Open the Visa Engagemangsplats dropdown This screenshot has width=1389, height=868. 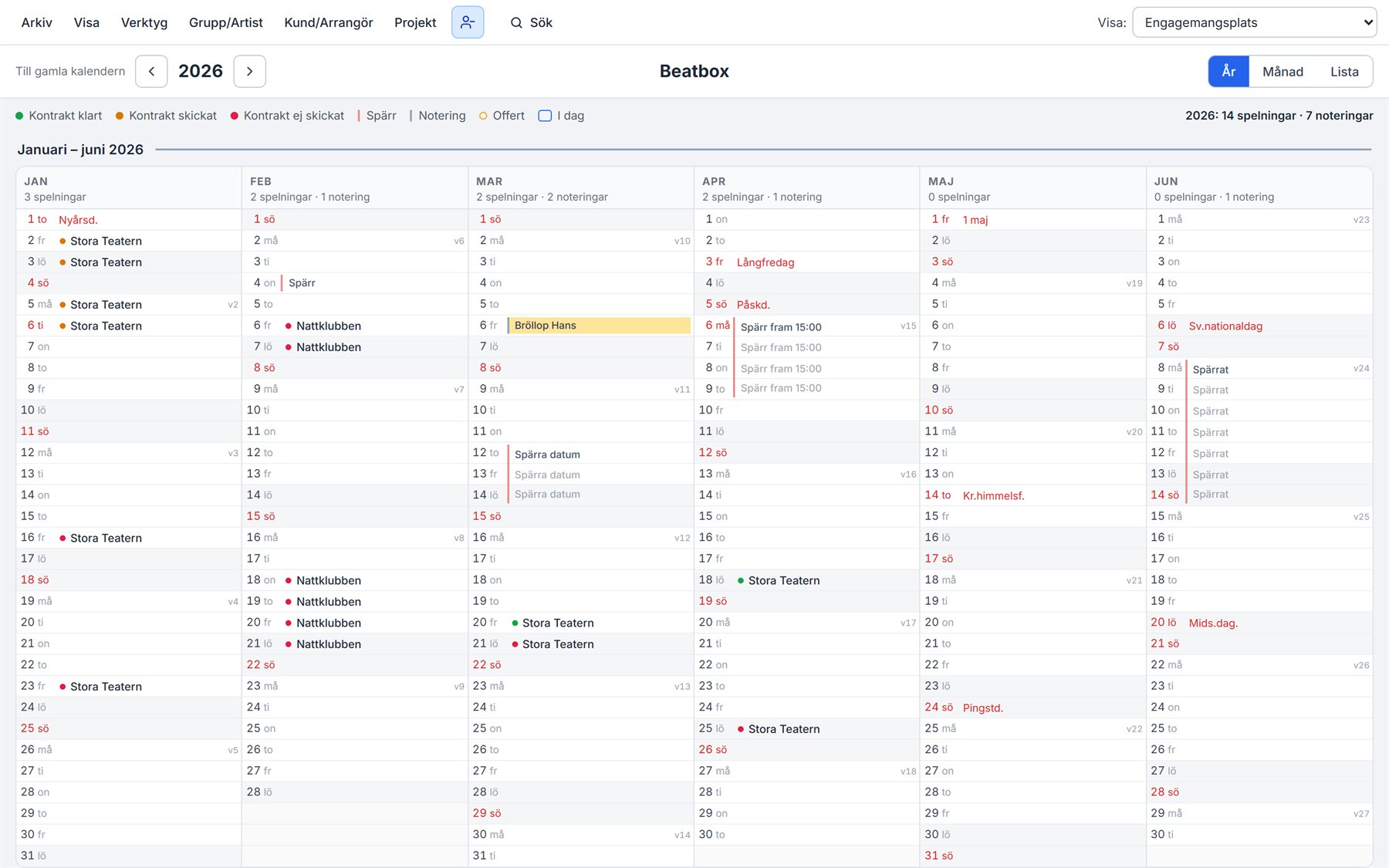pyautogui.click(x=1254, y=22)
